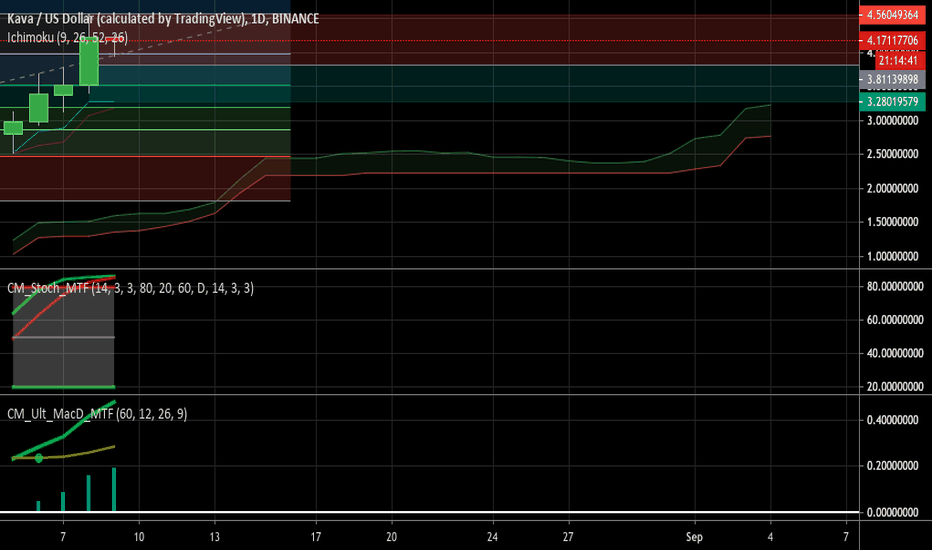Open the CM_Ult_MacD_MTF indicator legend
932x550 pixels.
point(97,414)
